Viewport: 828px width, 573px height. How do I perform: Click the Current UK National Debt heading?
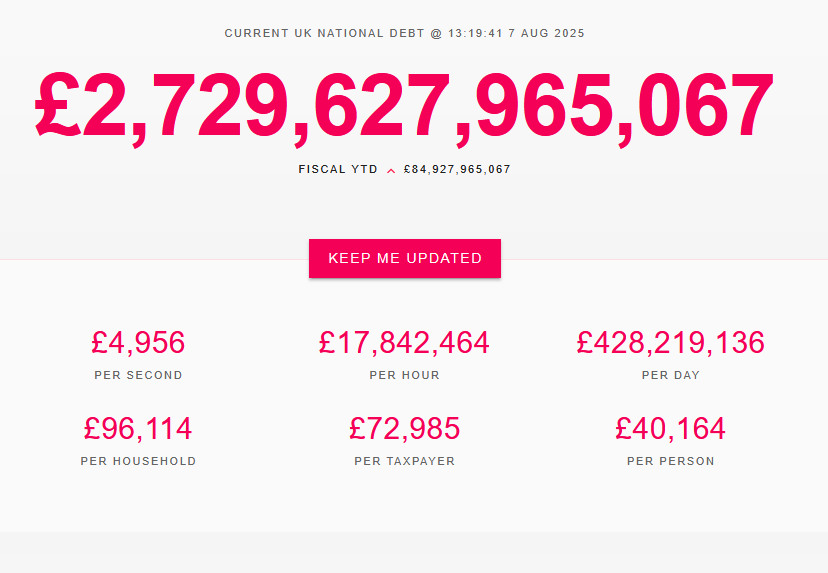pos(324,33)
